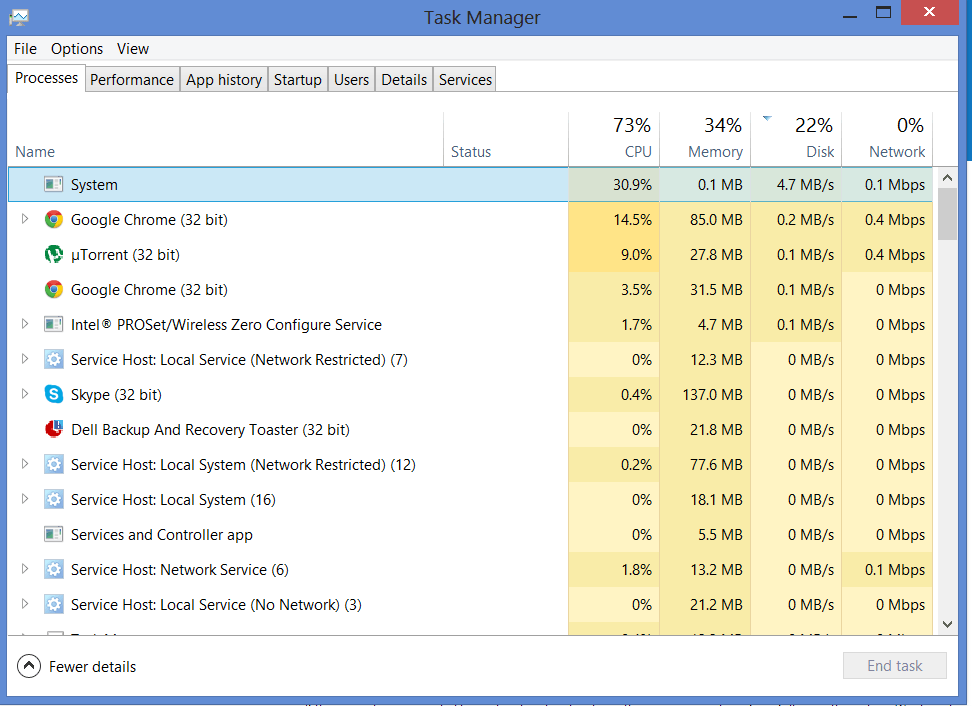Screen dimensions: 972x706
Task: Click the System process icon
Action: coord(54,184)
